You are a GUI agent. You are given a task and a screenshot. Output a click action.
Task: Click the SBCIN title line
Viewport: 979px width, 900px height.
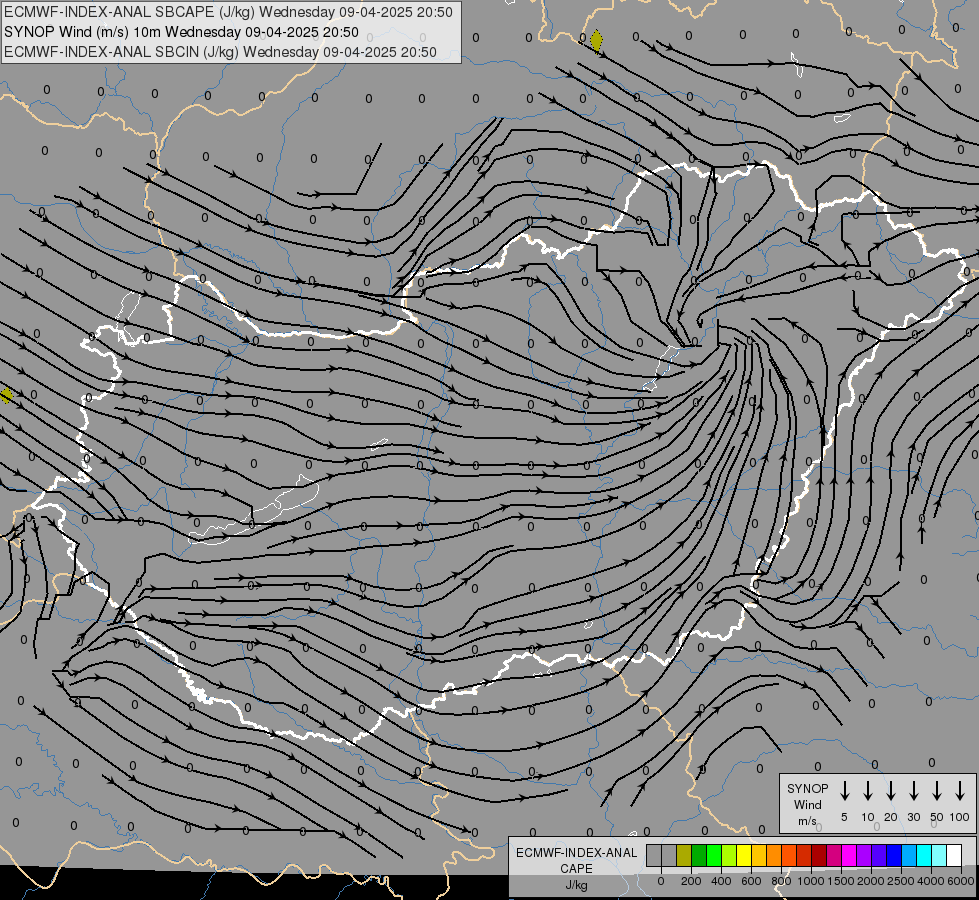pos(220,52)
